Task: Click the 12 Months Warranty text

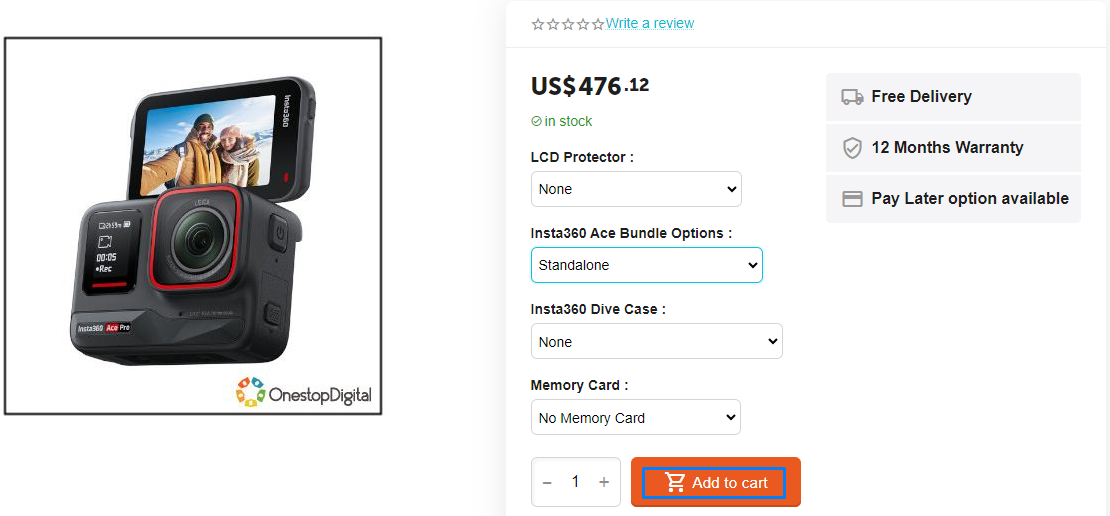Action: (x=947, y=148)
